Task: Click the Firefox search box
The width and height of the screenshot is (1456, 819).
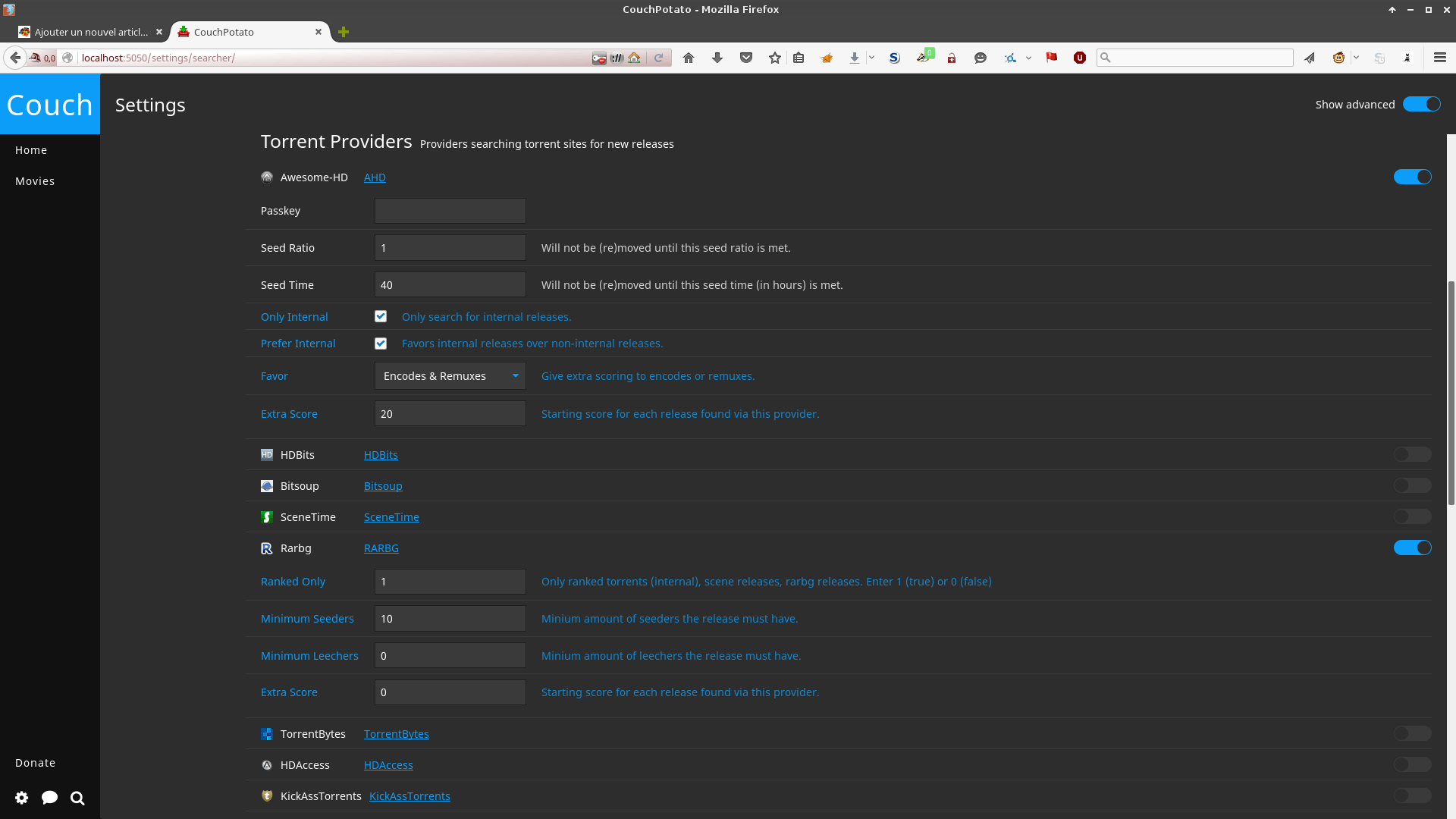Action: [x=1195, y=58]
